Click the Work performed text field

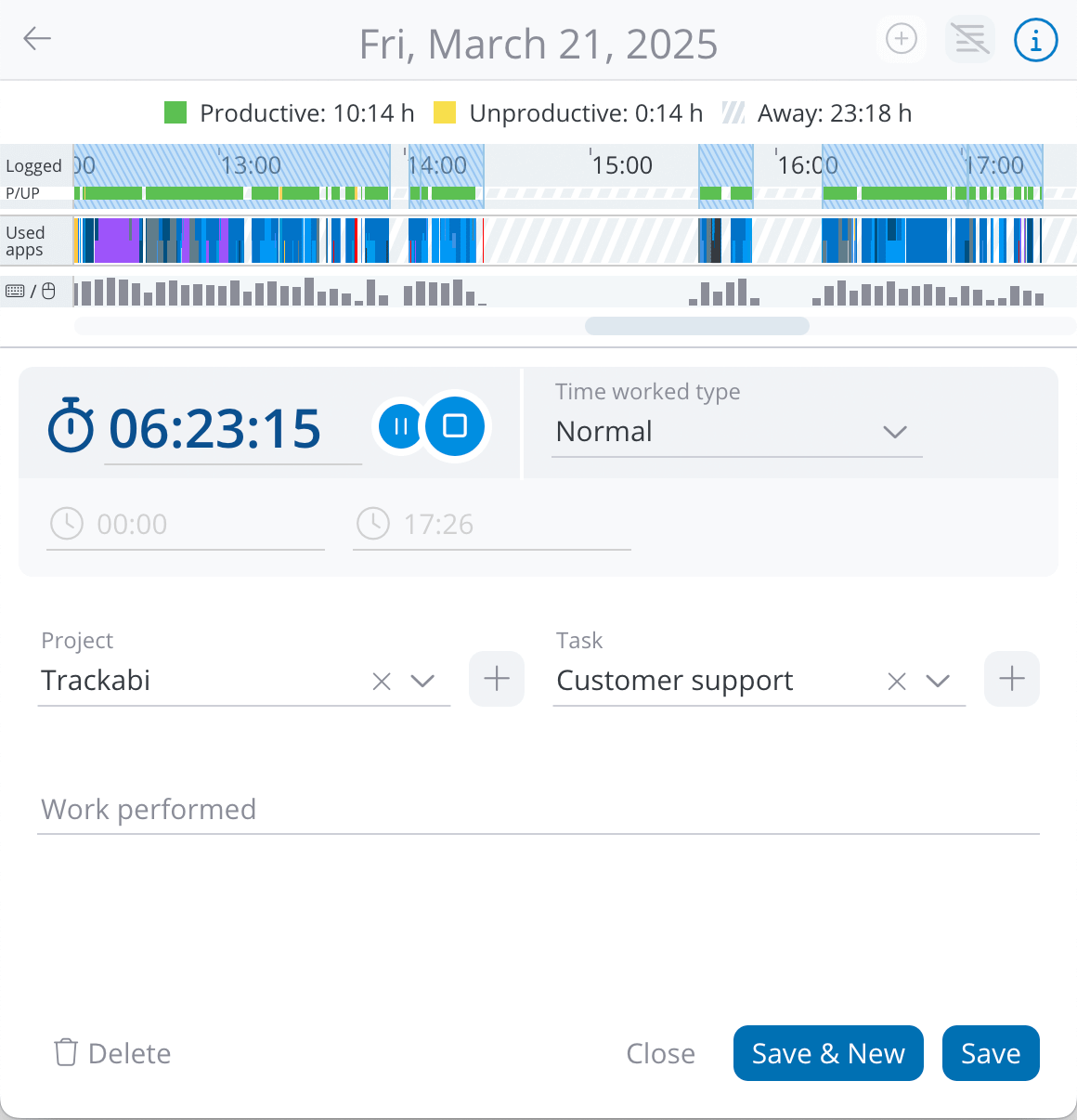[371, 808]
